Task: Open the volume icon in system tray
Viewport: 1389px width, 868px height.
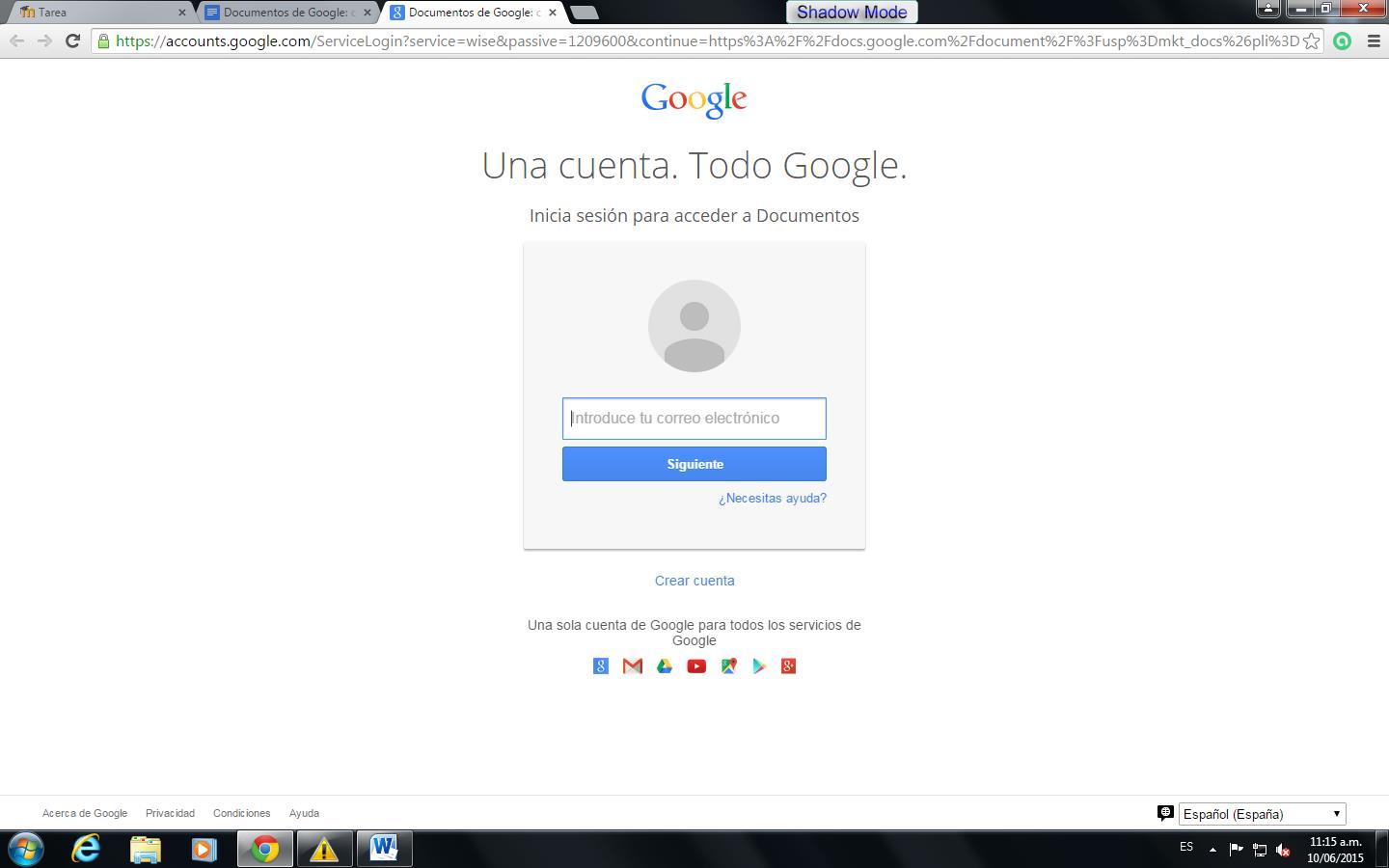Action: [x=1283, y=850]
